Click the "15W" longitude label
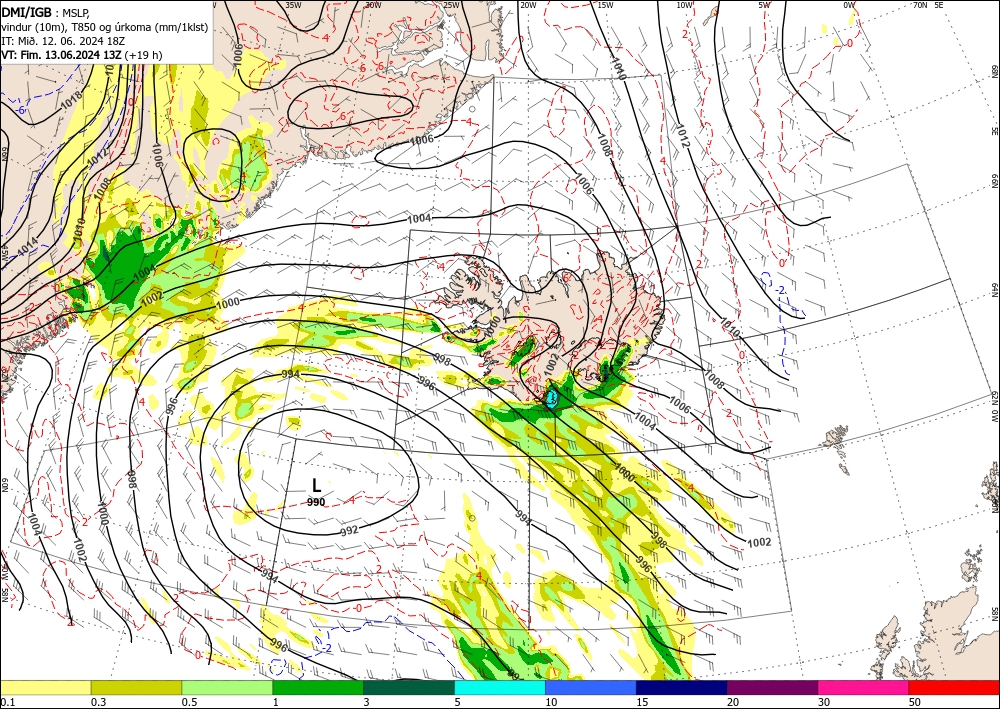Screen dimensions: 1000x709 point(606,5)
